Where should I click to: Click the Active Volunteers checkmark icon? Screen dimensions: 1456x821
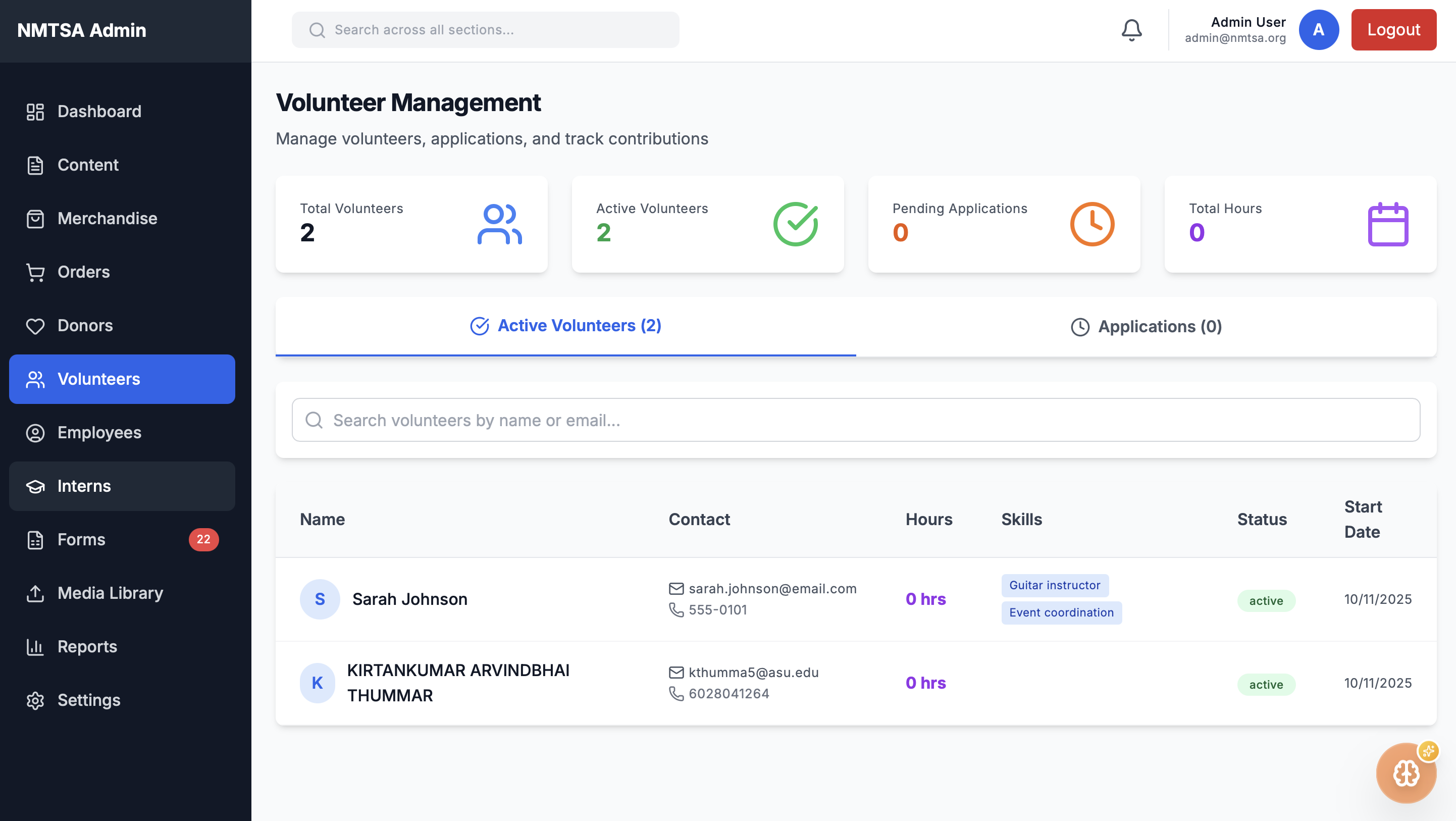795,225
